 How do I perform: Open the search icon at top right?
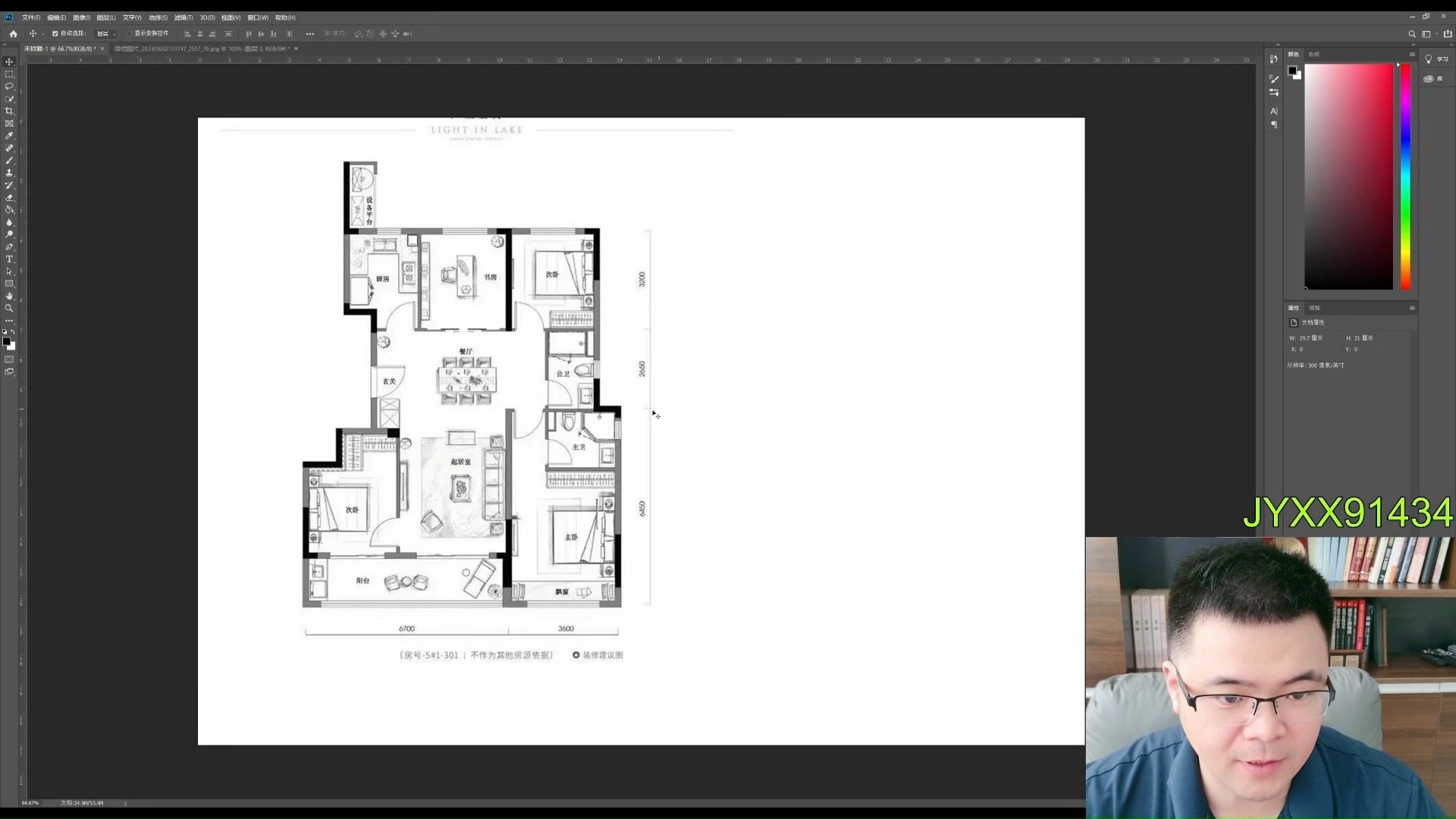(x=1411, y=34)
